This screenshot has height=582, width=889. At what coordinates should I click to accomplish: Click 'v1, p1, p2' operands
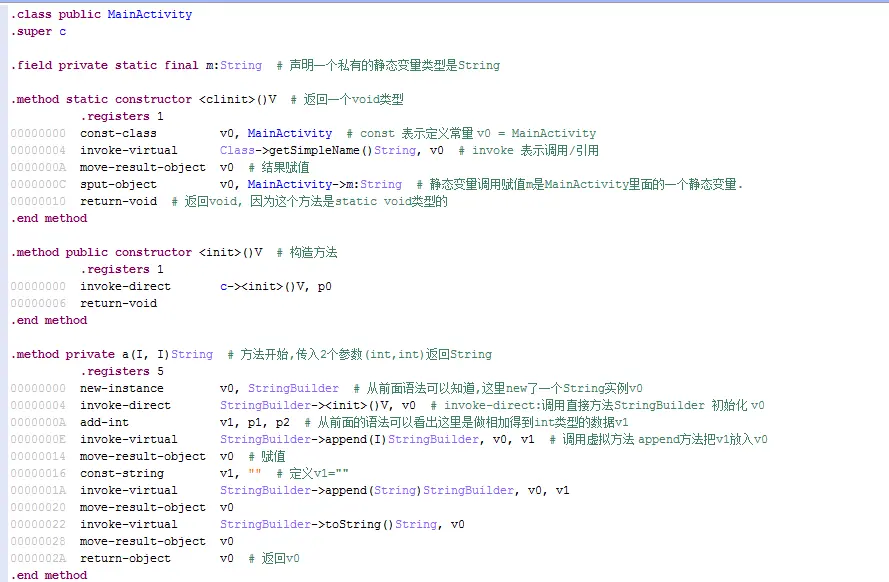(x=255, y=422)
